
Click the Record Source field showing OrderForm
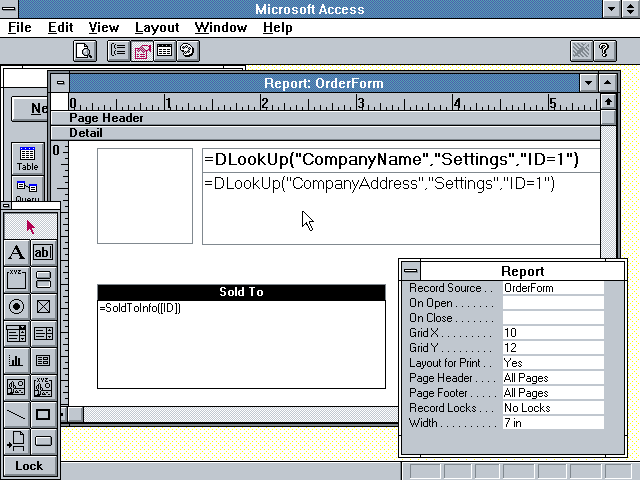click(x=553, y=288)
